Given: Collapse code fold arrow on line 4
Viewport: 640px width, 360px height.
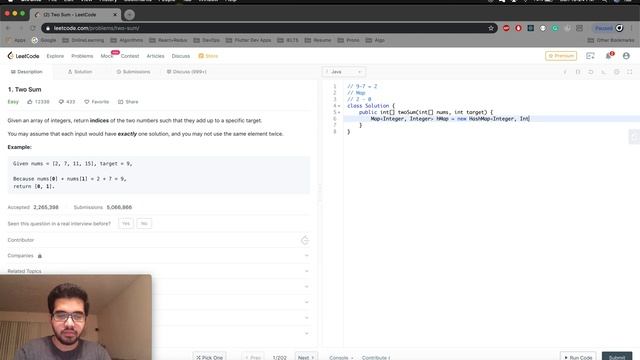Looking at the screenshot, I should click(x=339, y=106).
